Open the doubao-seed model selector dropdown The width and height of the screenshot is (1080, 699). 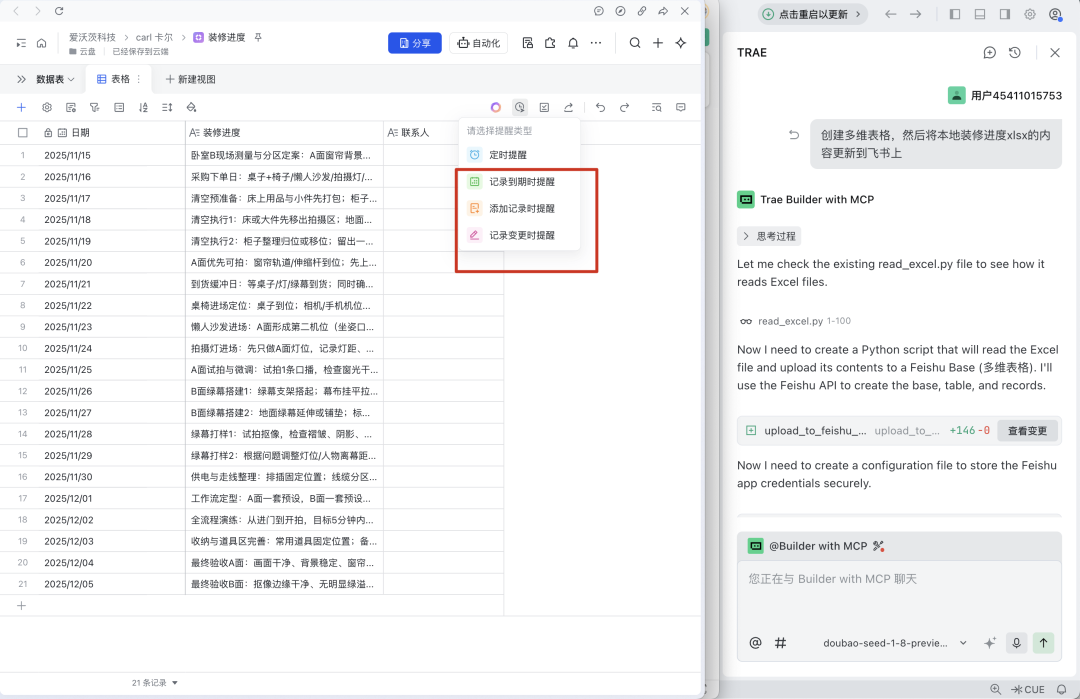(x=894, y=643)
